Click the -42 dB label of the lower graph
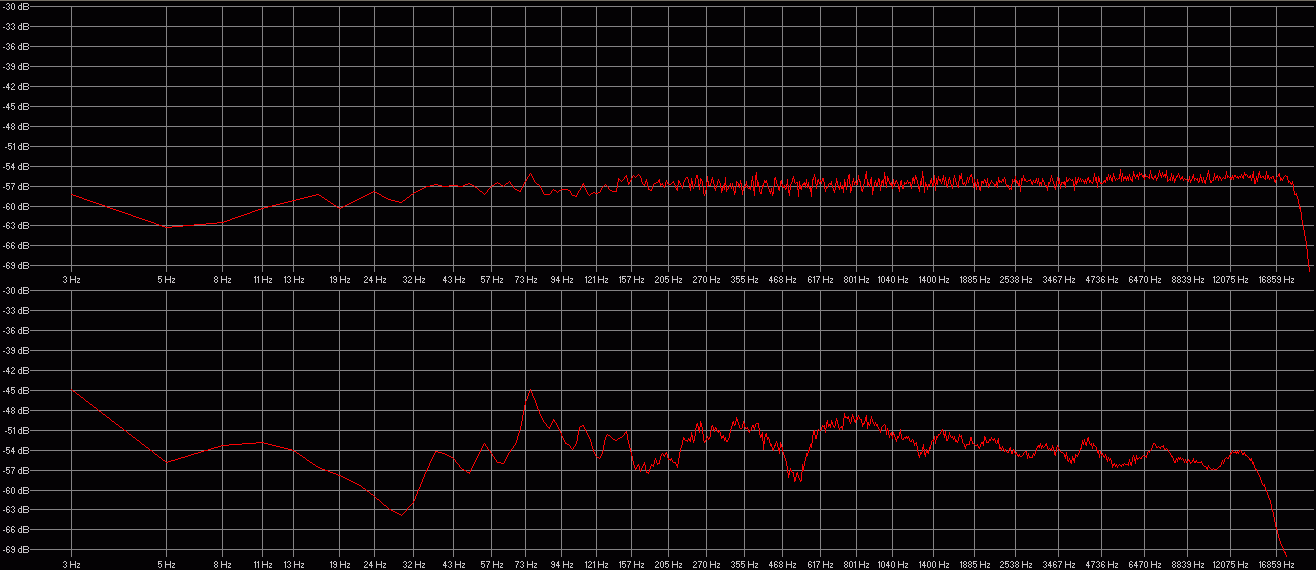 (x=16, y=371)
